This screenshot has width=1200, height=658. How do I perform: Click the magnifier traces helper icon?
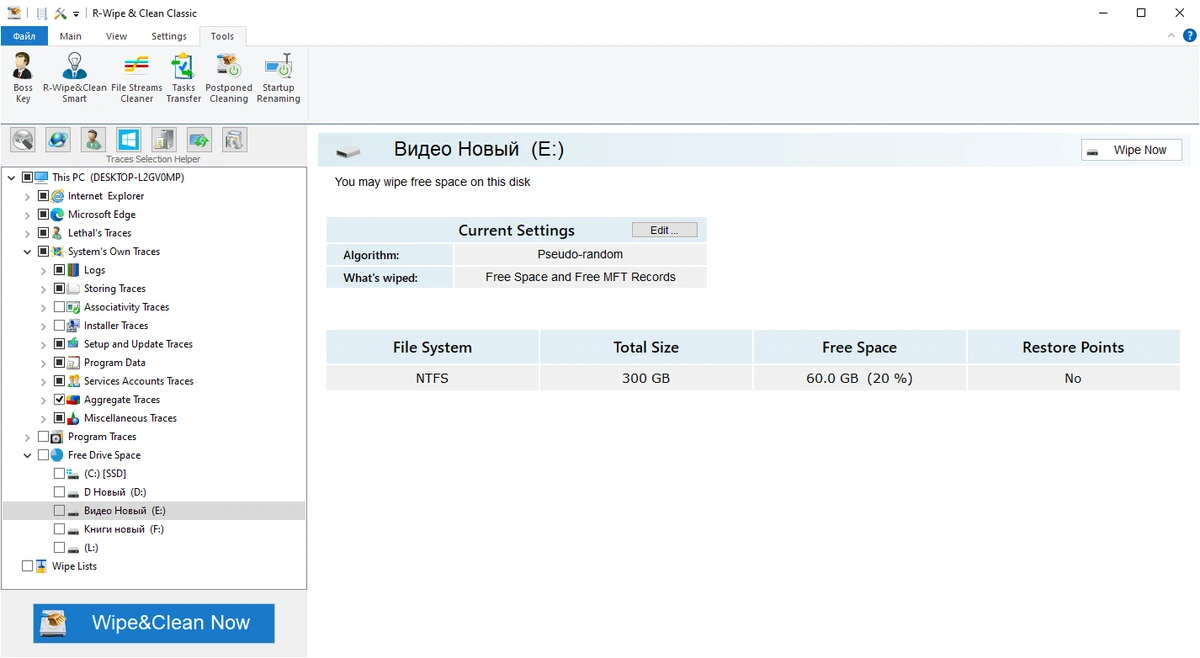point(23,139)
